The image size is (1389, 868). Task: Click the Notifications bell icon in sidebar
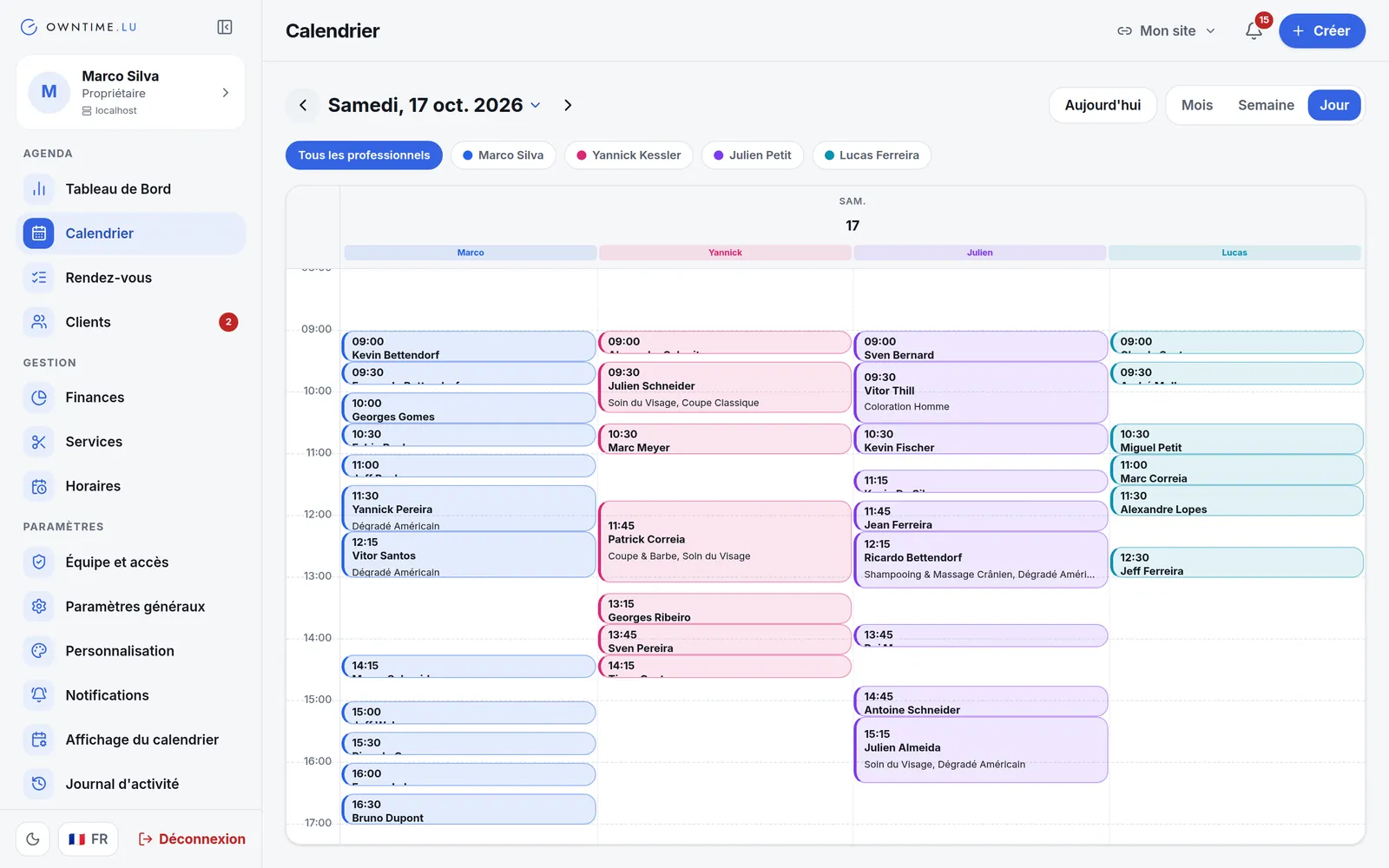39,695
